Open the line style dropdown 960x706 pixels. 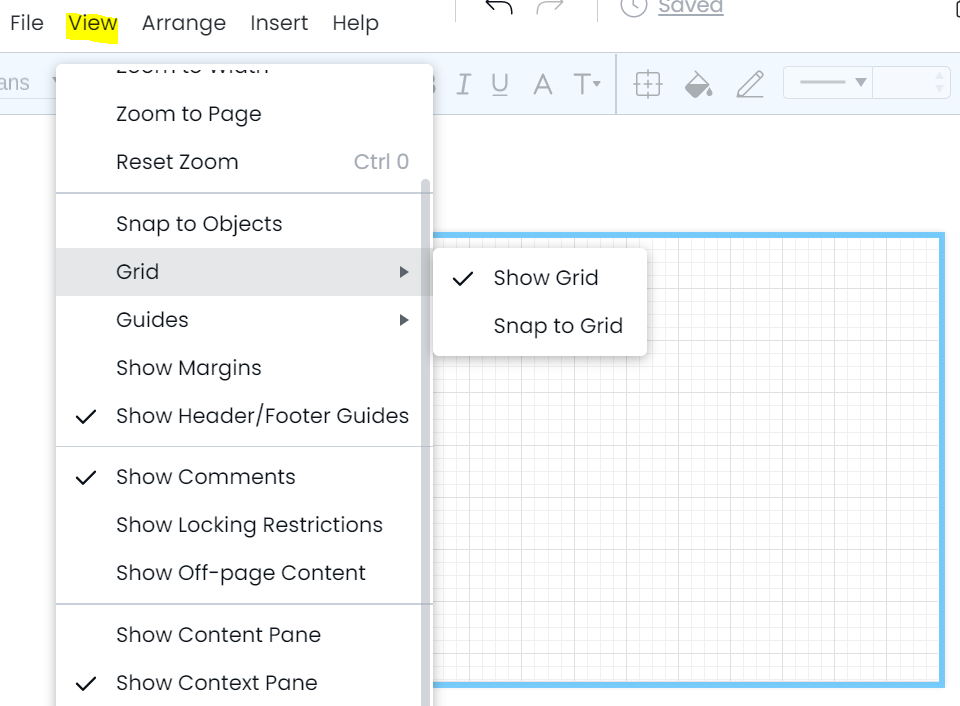(828, 83)
